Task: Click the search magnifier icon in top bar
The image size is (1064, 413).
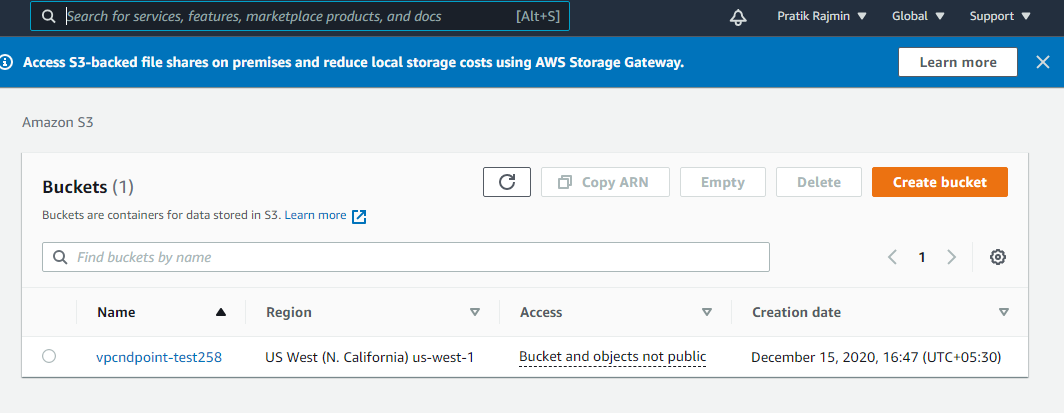Action: [49, 17]
